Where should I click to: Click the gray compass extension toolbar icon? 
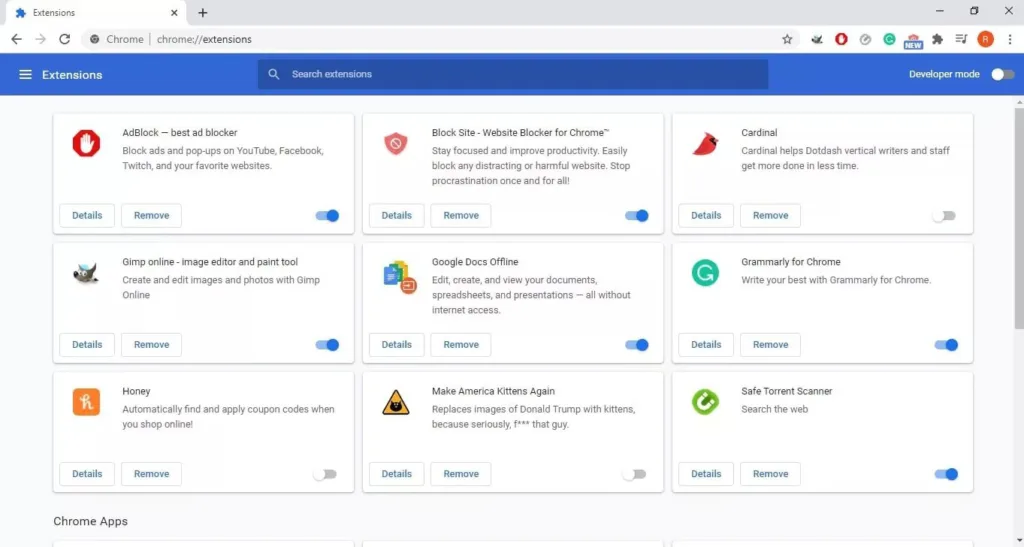pyautogui.click(x=865, y=39)
